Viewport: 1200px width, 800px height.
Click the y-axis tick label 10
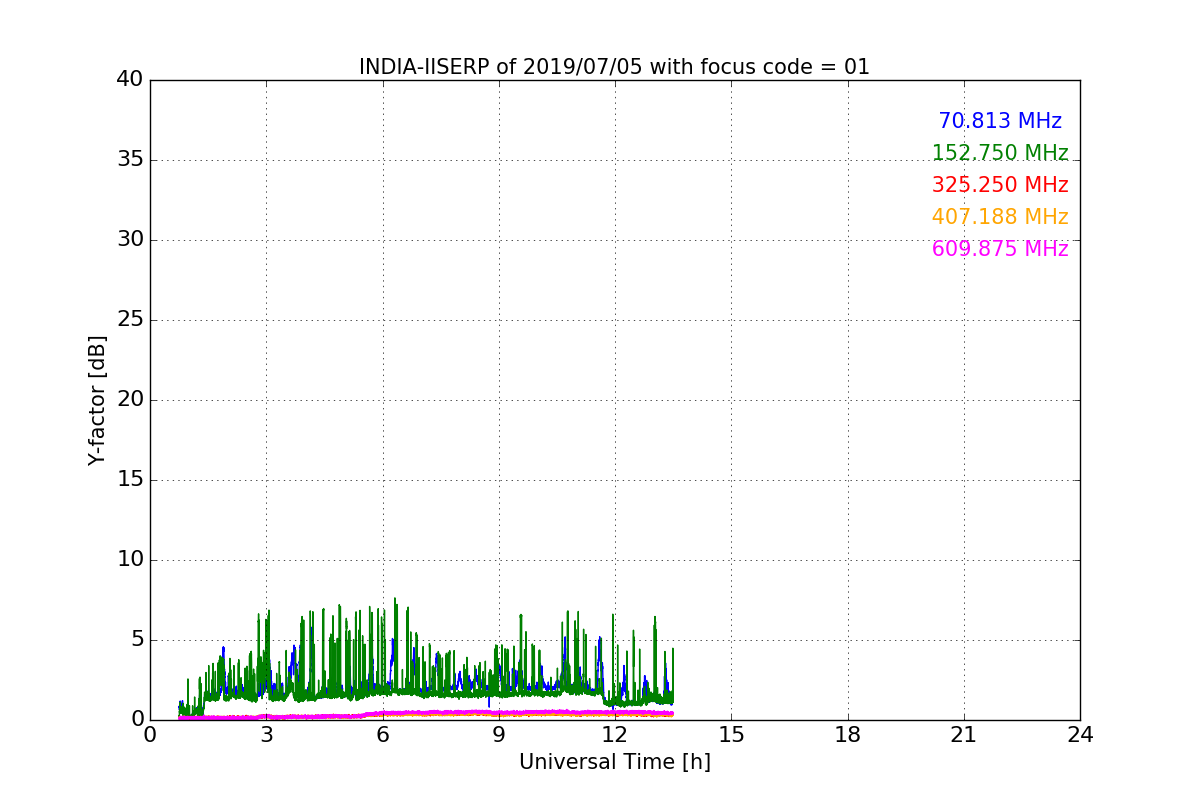tap(130, 560)
